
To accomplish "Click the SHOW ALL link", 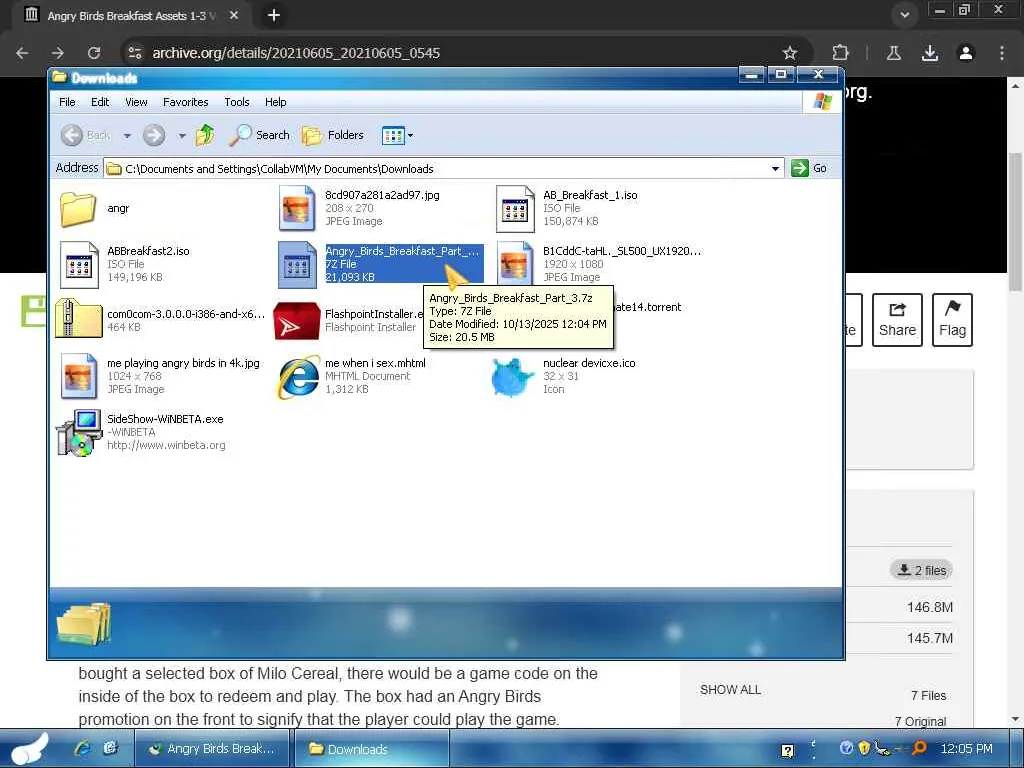I will (x=730, y=690).
